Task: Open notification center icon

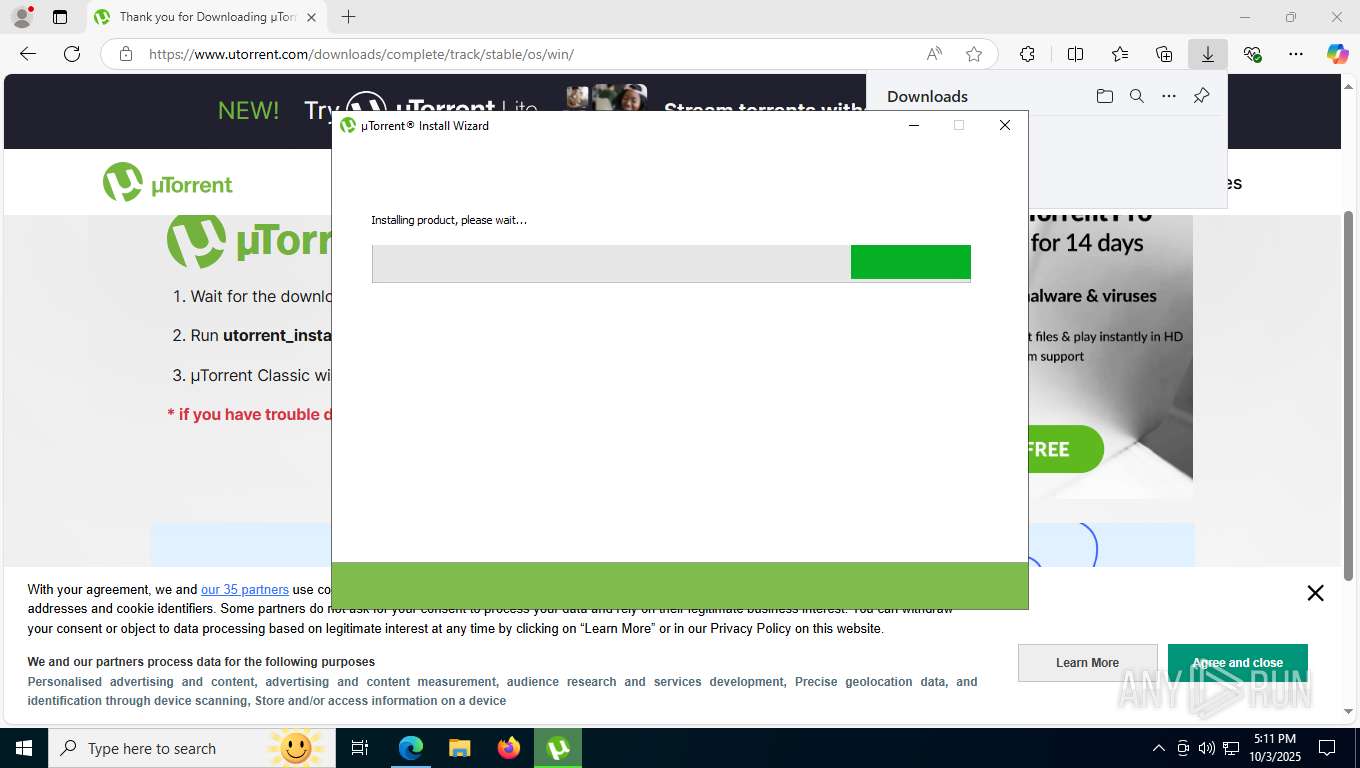Action: pyautogui.click(x=1327, y=748)
